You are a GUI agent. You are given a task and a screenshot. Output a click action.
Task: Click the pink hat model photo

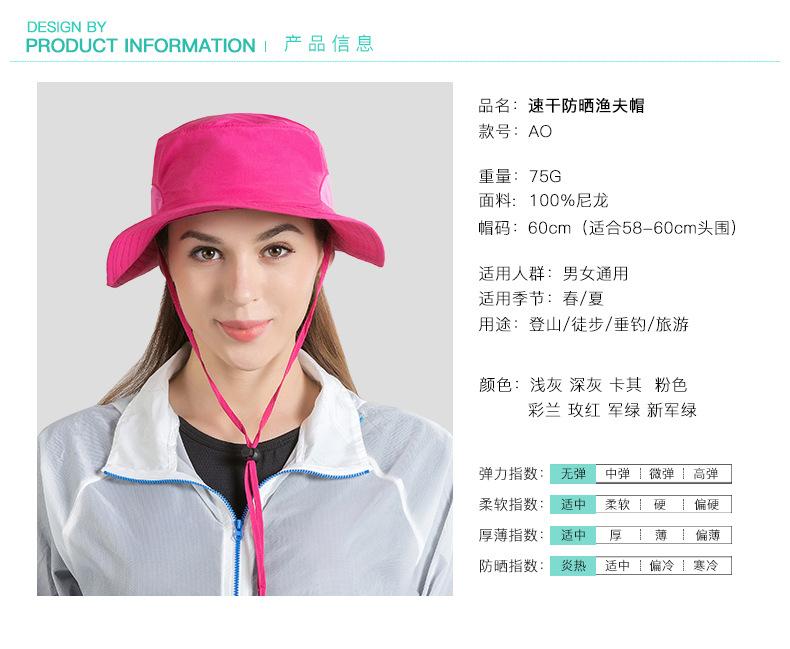(x=245, y=339)
